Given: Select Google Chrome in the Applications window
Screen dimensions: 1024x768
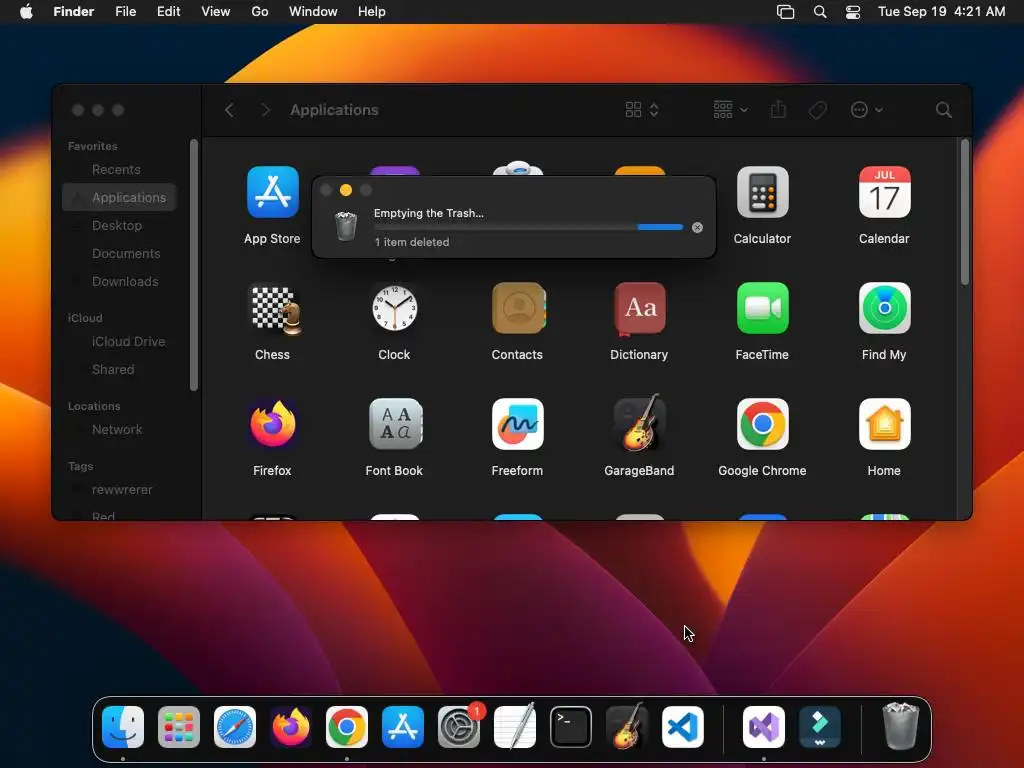Looking at the screenshot, I should tap(762, 424).
